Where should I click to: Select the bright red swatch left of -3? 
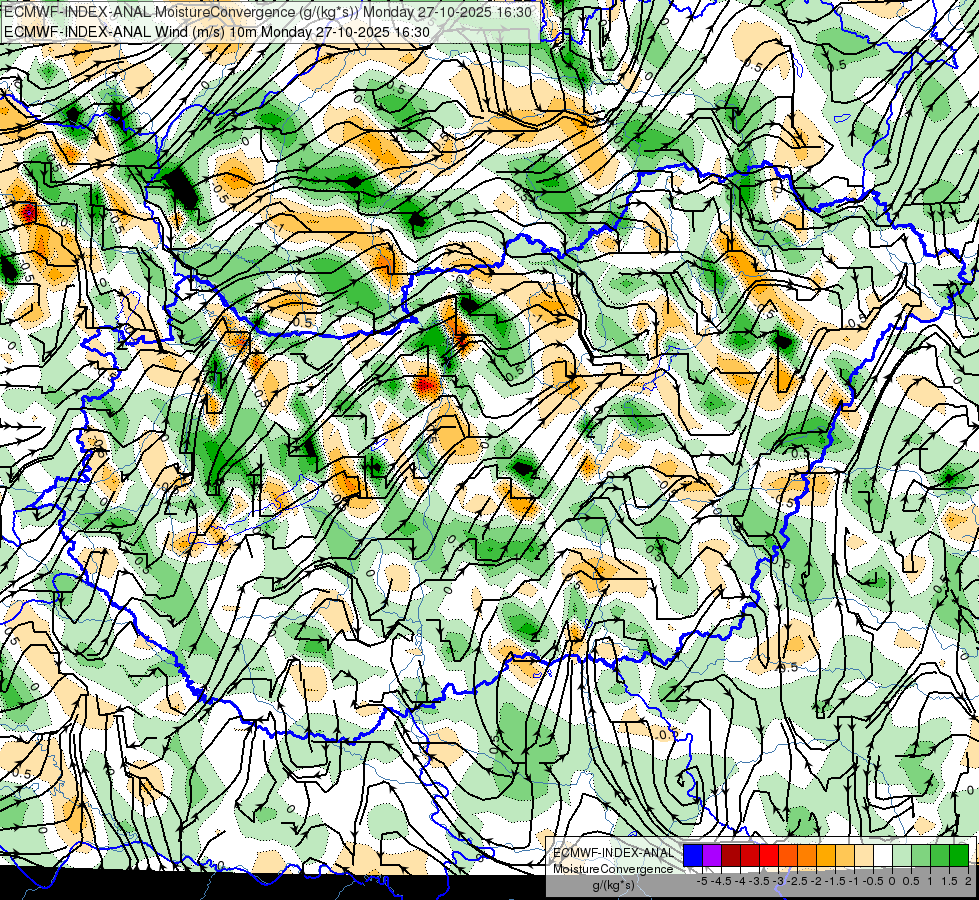click(x=769, y=855)
